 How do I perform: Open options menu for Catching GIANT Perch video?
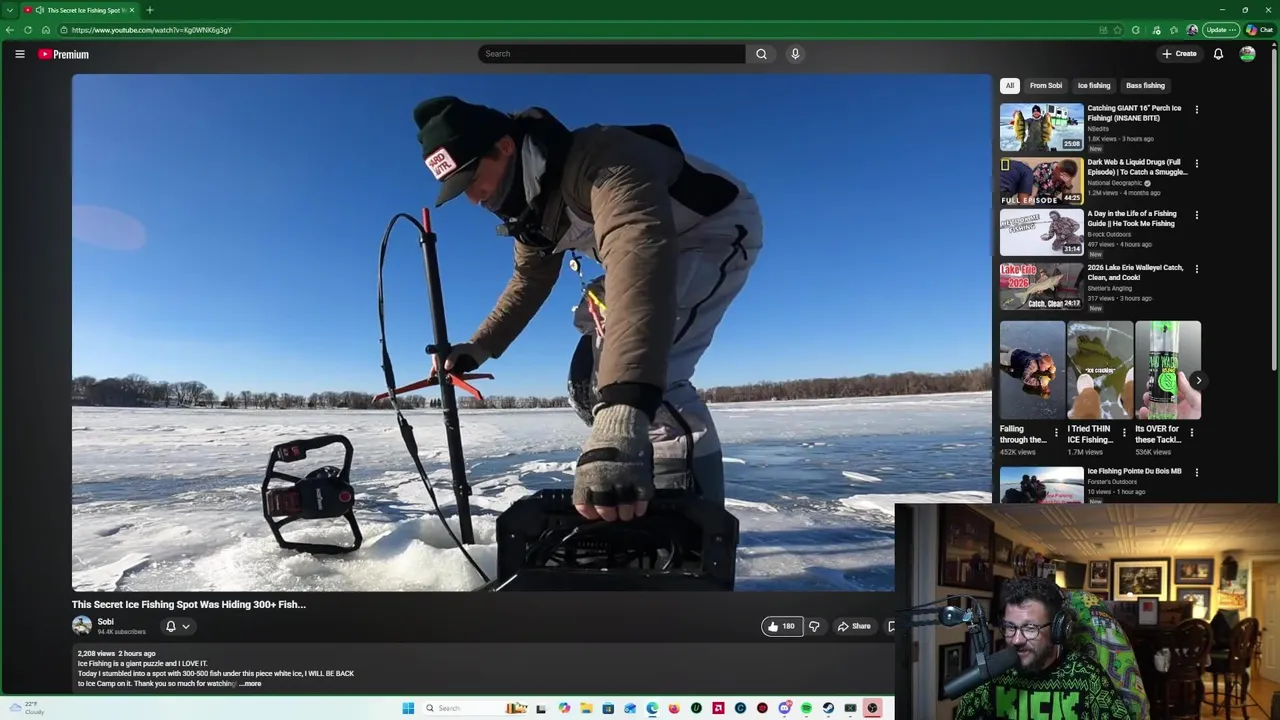pos(1196,110)
